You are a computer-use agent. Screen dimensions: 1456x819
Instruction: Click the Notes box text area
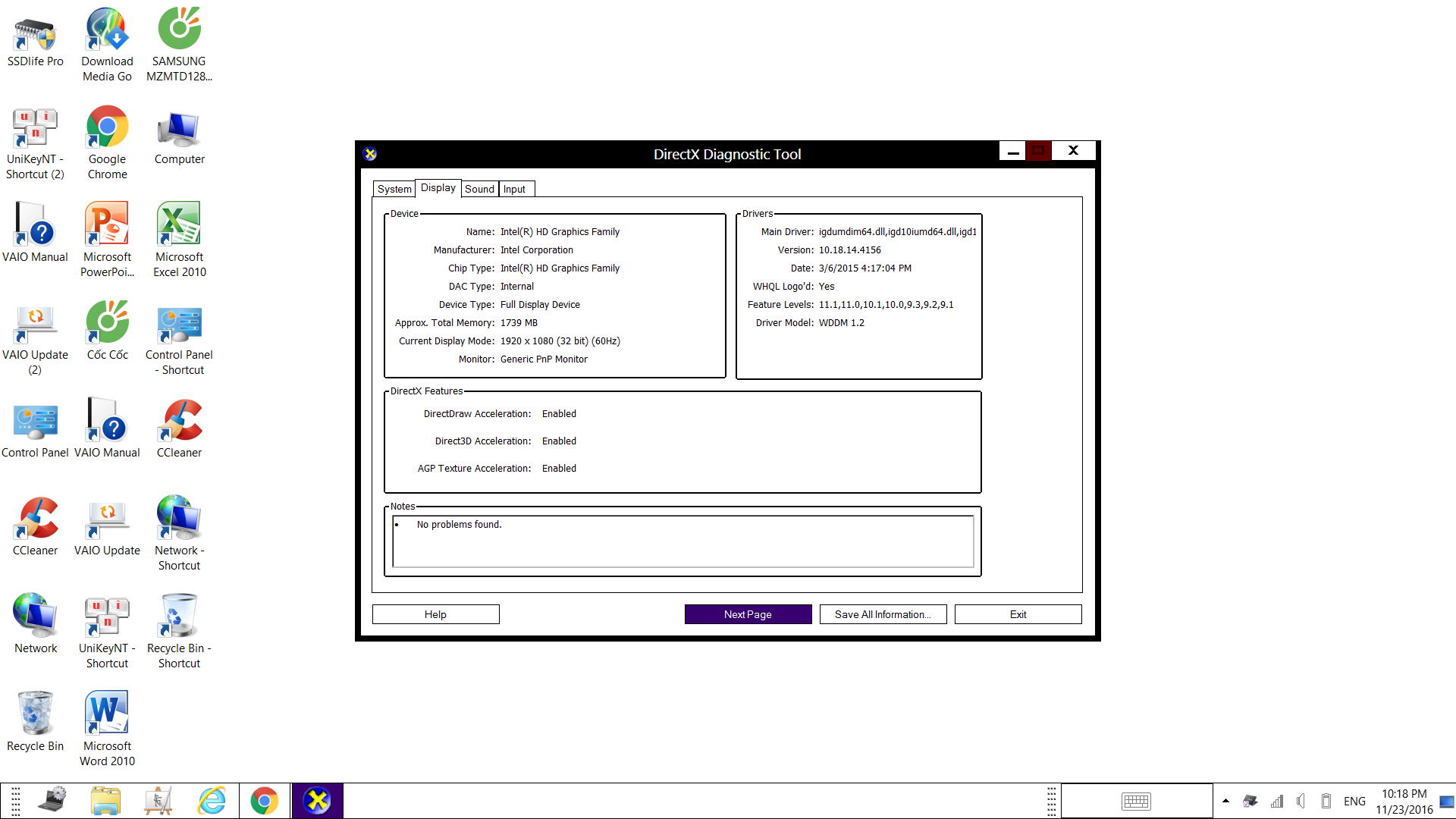tap(682, 541)
